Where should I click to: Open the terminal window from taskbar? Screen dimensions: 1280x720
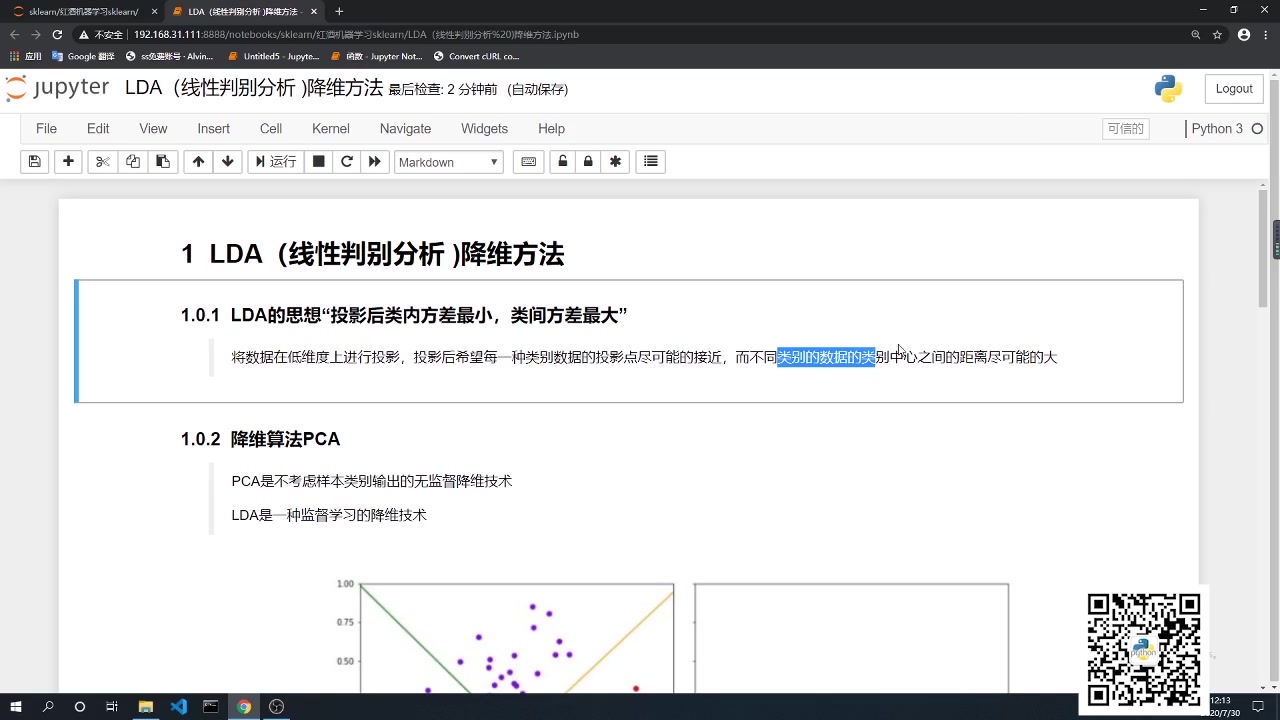tap(211, 706)
